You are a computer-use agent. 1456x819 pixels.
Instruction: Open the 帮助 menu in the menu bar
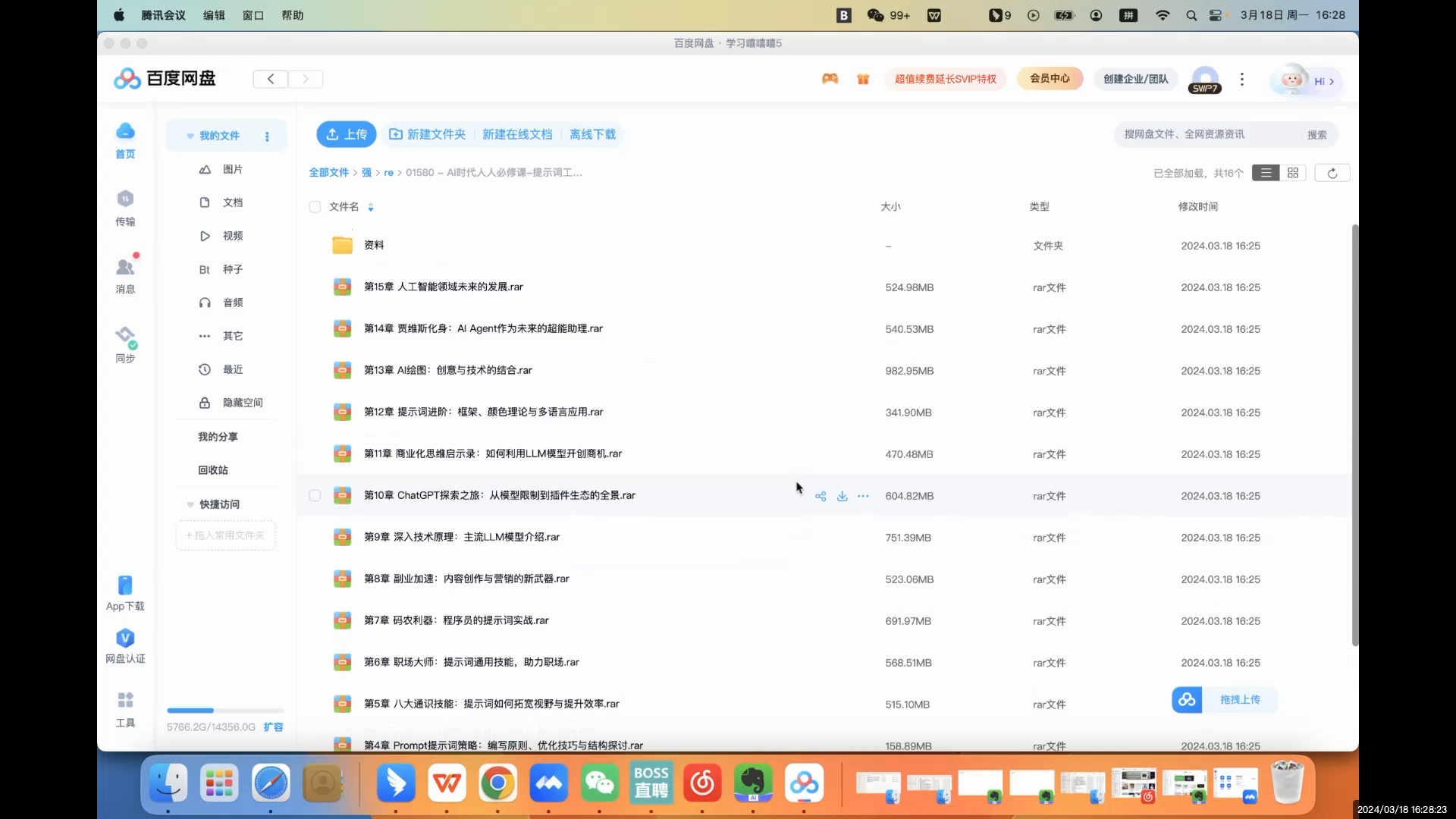[293, 15]
